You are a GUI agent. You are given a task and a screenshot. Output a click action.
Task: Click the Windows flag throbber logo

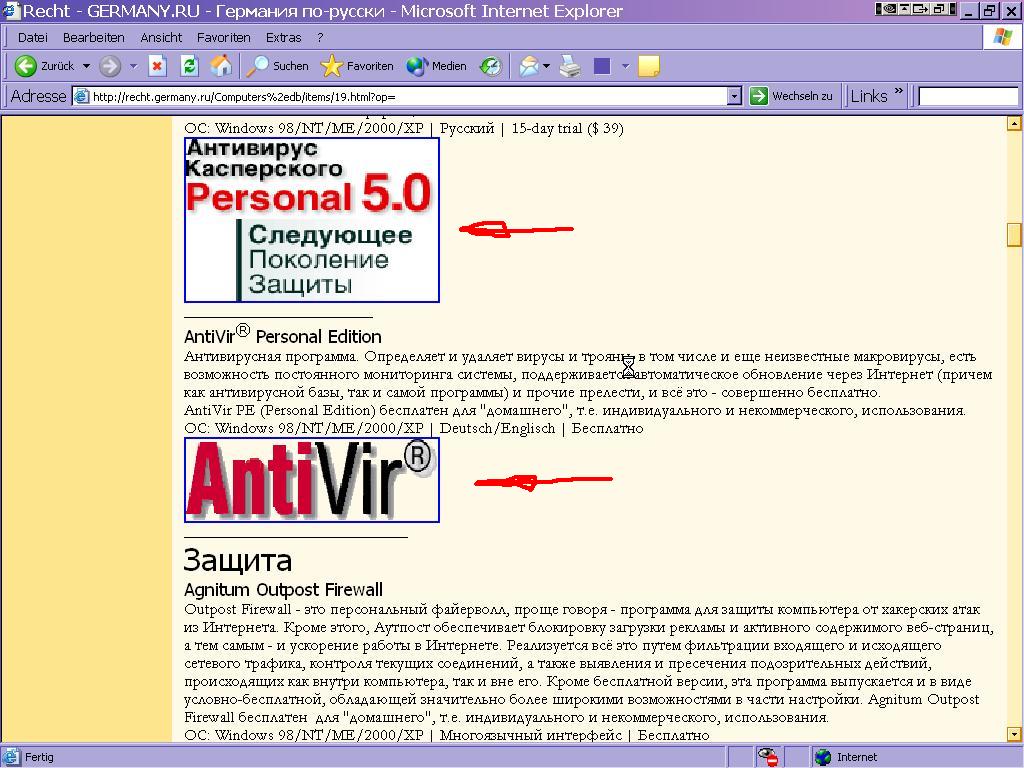pos(1002,37)
